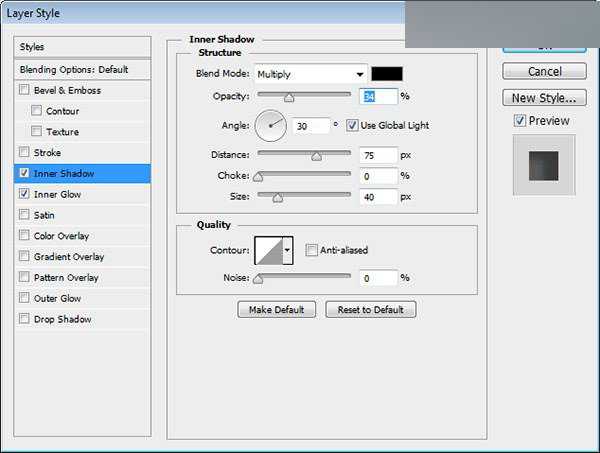Toggle the Use Global Light checkbox
This screenshot has height=453, width=600.
click(x=352, y=125)
